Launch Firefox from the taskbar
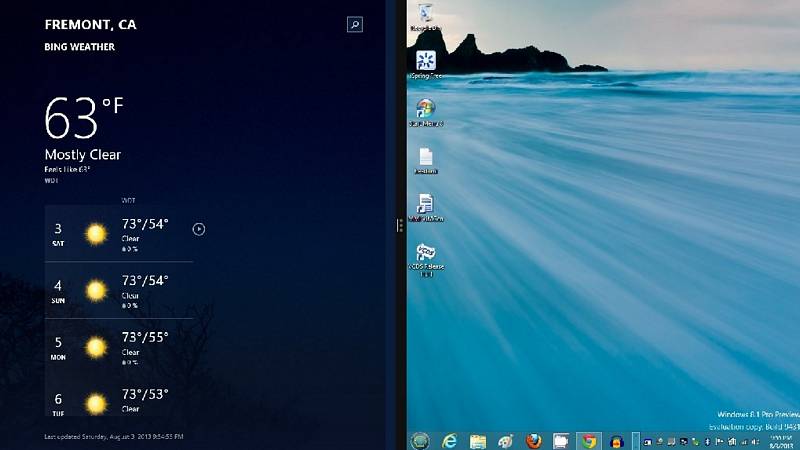The height and width of the screenshot is (450, 800). [x=534, y=440]
